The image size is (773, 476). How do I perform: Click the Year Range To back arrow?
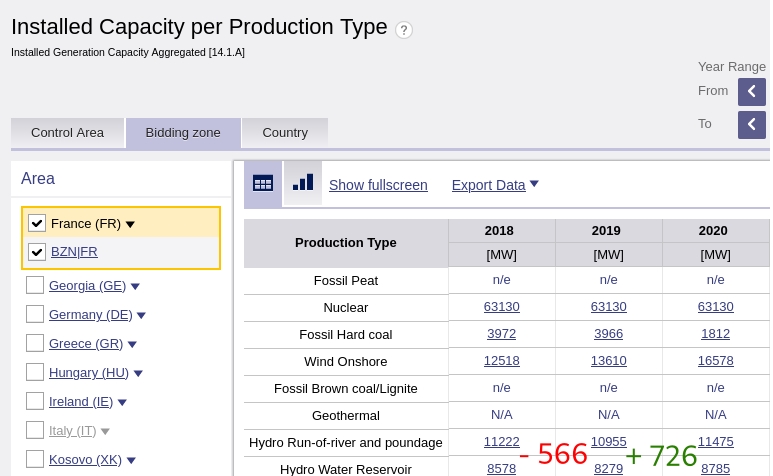coord(751,125)
